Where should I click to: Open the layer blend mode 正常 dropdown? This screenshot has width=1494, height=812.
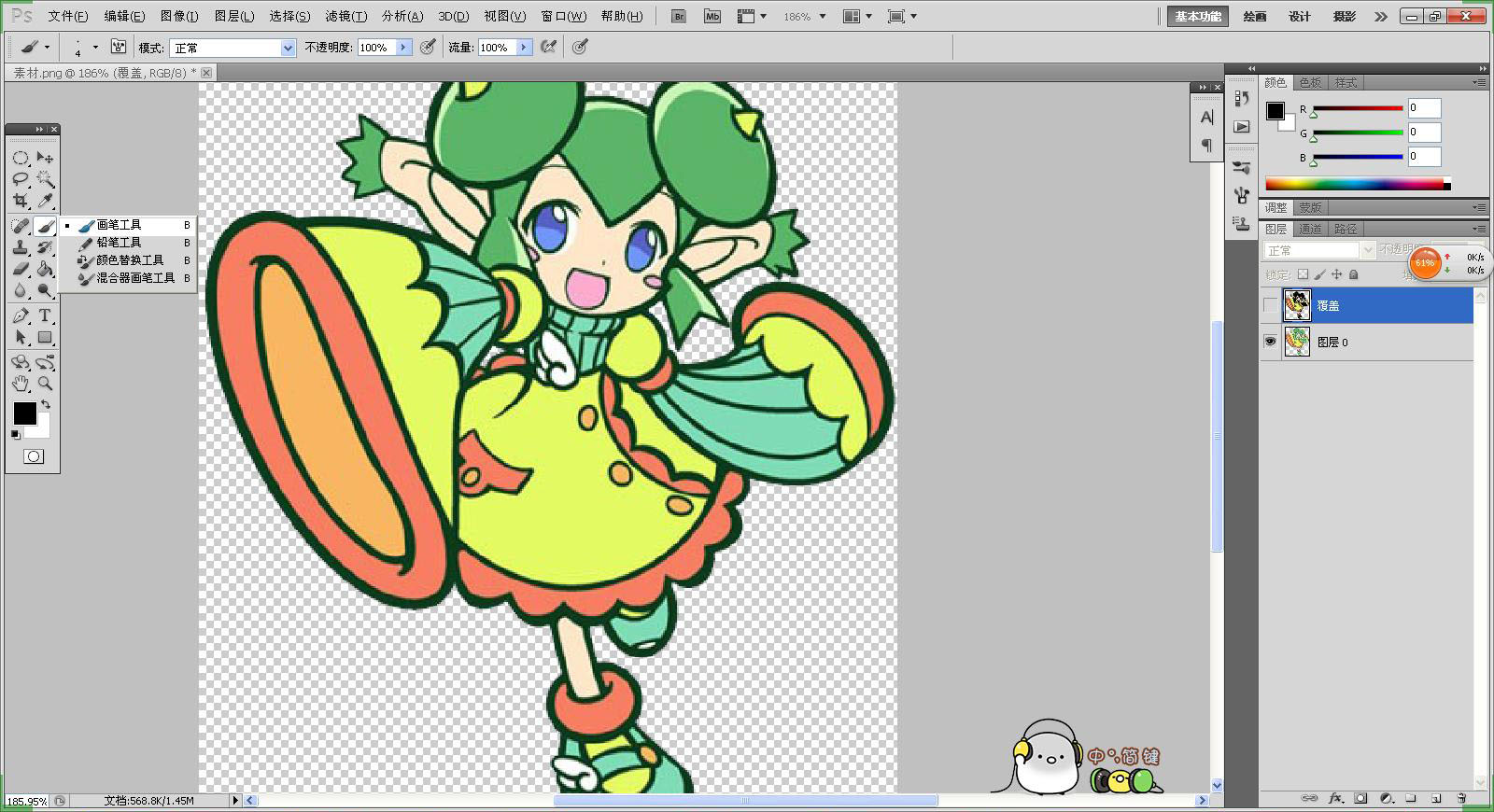pos(1319,250)
